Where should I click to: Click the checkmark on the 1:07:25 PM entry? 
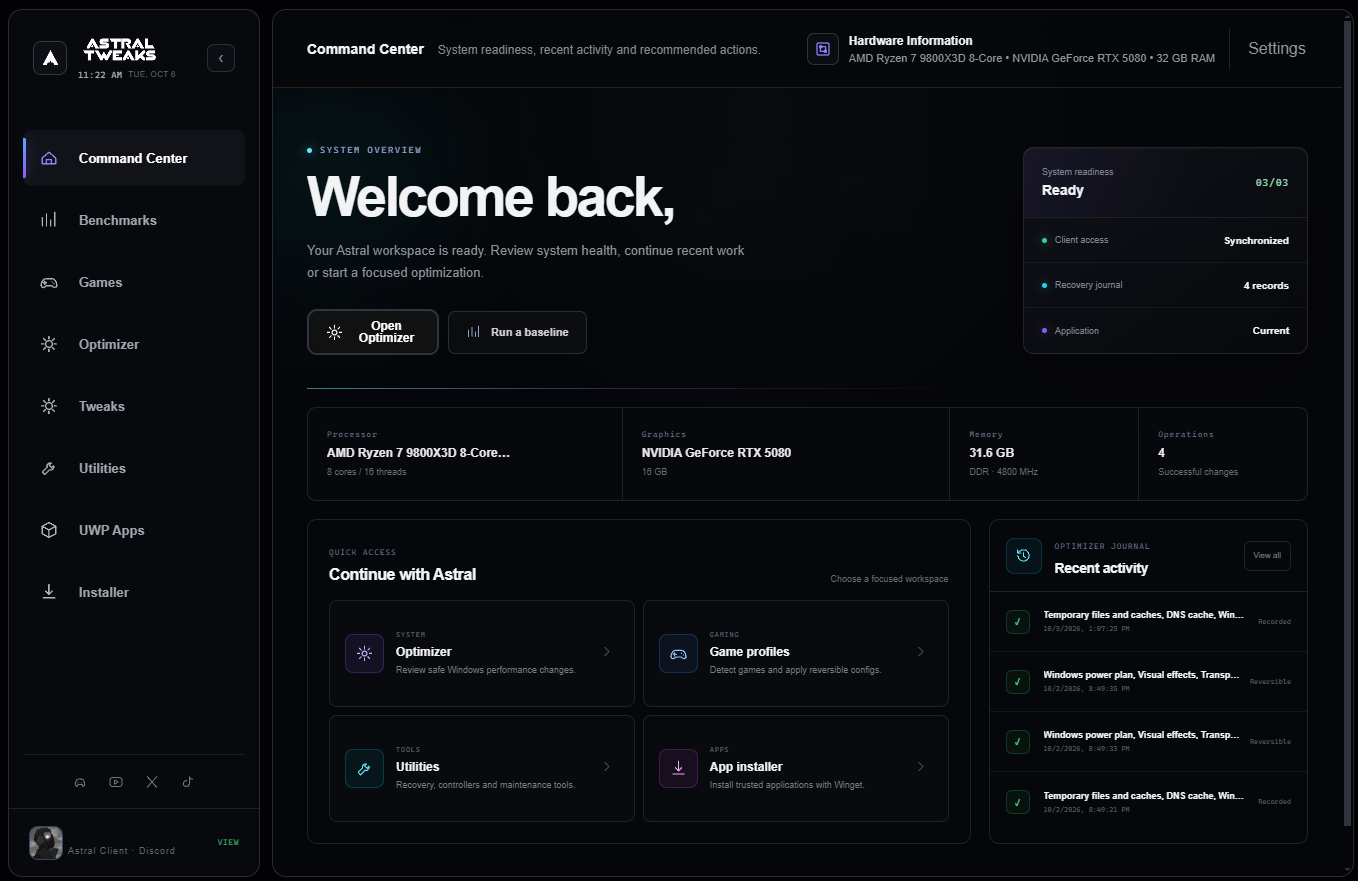pos(1018,622)
